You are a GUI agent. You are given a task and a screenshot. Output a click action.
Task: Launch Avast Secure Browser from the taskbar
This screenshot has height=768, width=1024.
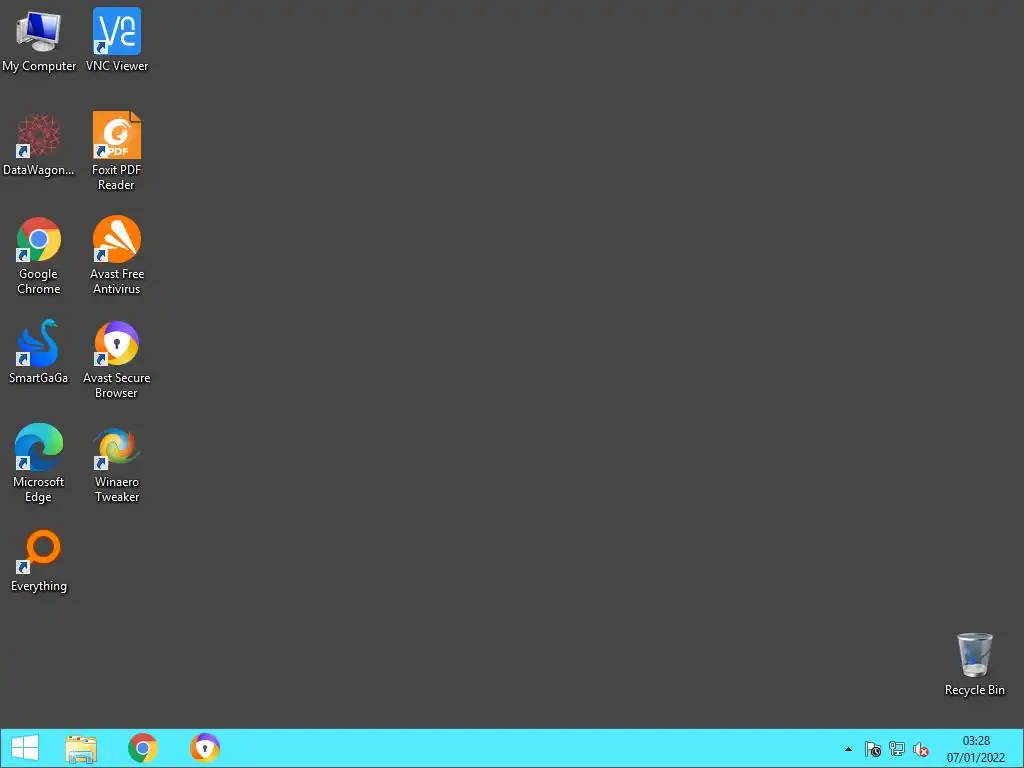click(x=204, y=748)
